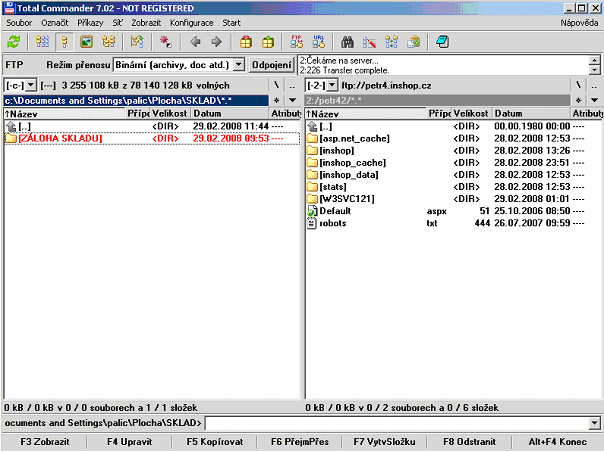Open FTP connect toolbar icon
Image resolution: width=604 pixels, height=452 pixels.
297,42
